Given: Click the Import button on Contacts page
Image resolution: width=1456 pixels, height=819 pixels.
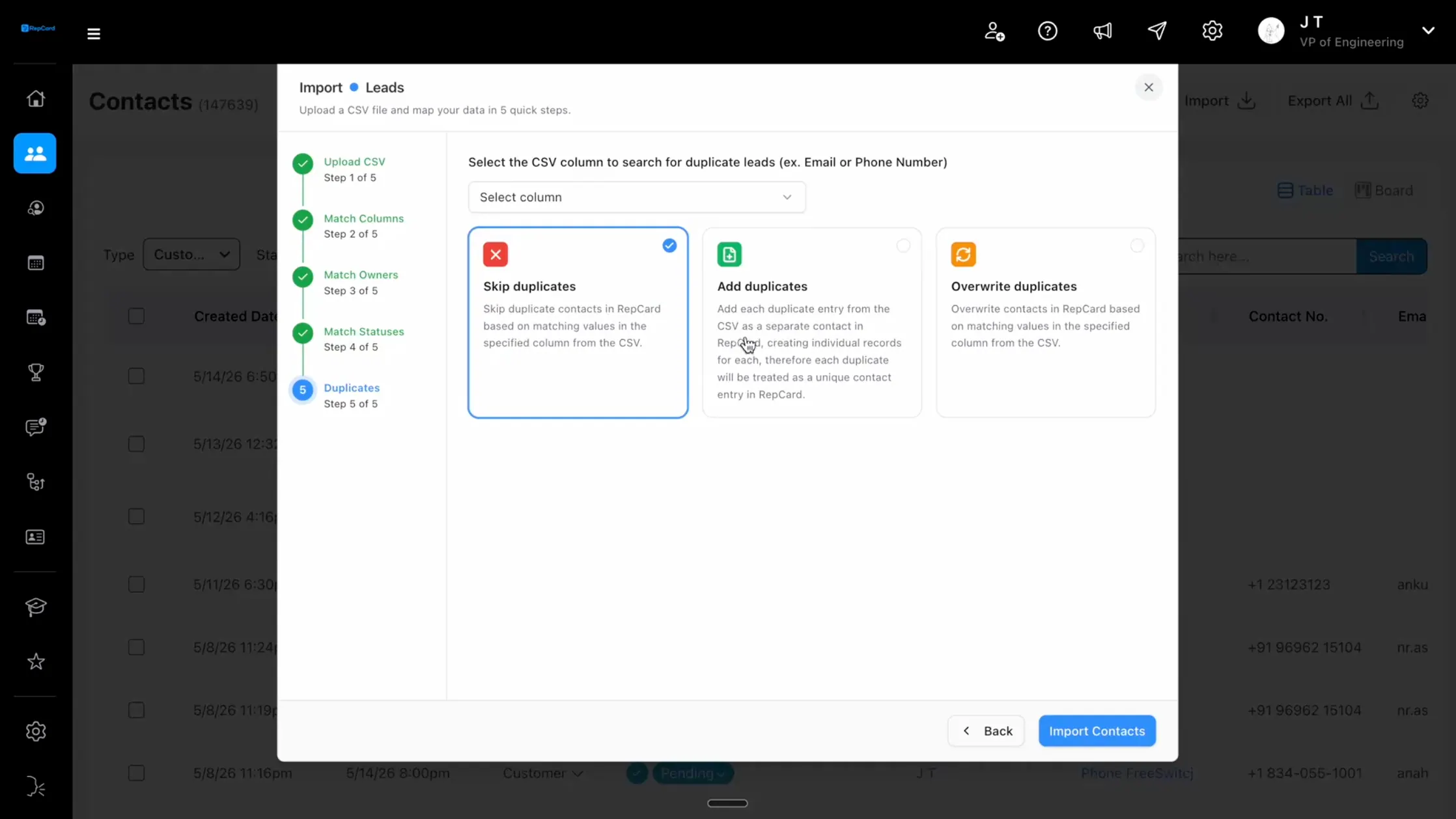Looking at the screenshot, I should coord(1219,101).
